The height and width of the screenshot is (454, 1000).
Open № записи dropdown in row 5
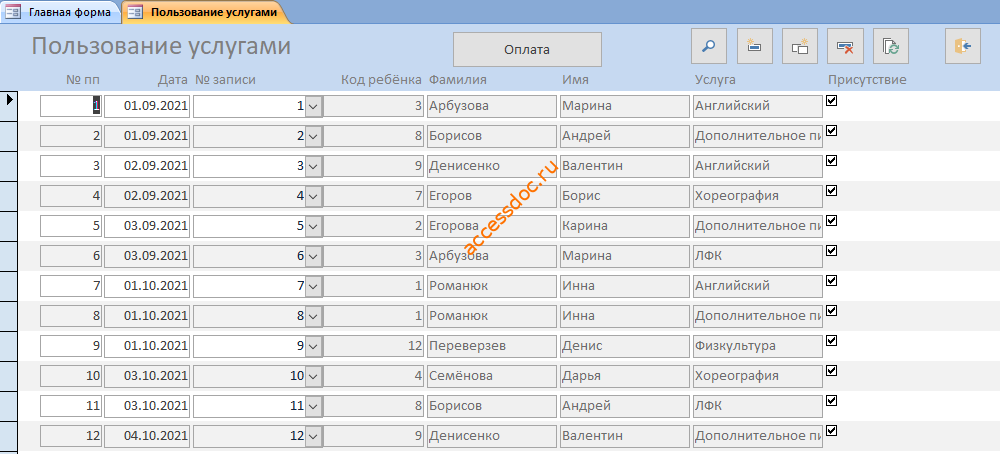pyautogui.click(x=313, y=226)
